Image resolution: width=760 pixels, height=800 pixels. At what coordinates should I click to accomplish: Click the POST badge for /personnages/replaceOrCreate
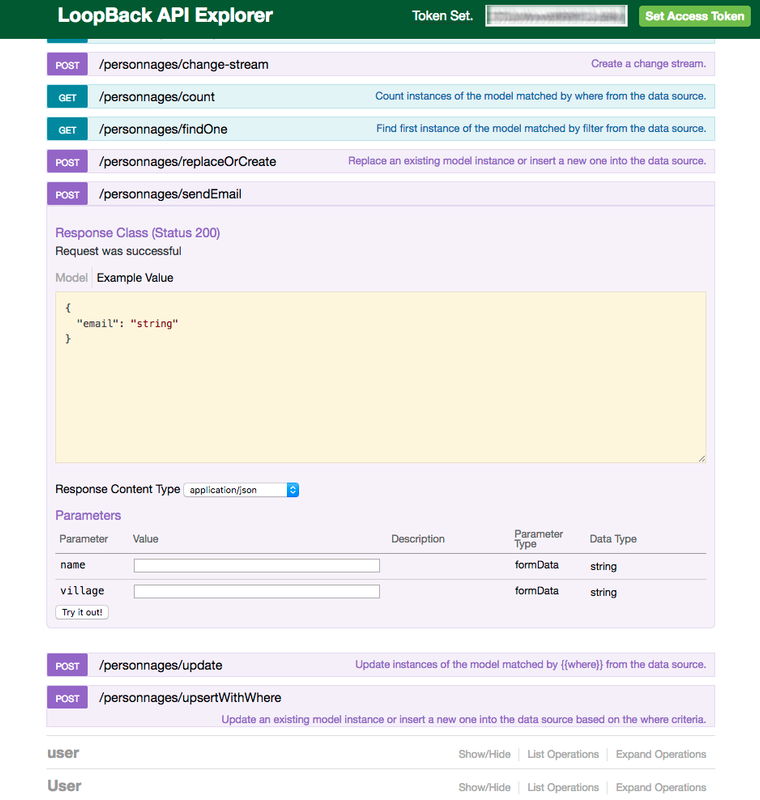pos(67,162)
